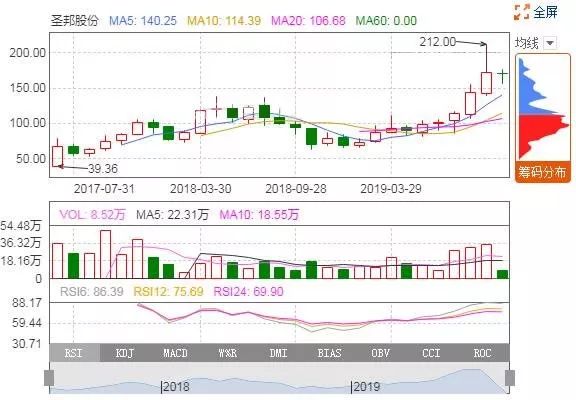Click the VOL: 8.52万 volume label
Viewport: 576px width, 400px height.
[x=93, y=214]
